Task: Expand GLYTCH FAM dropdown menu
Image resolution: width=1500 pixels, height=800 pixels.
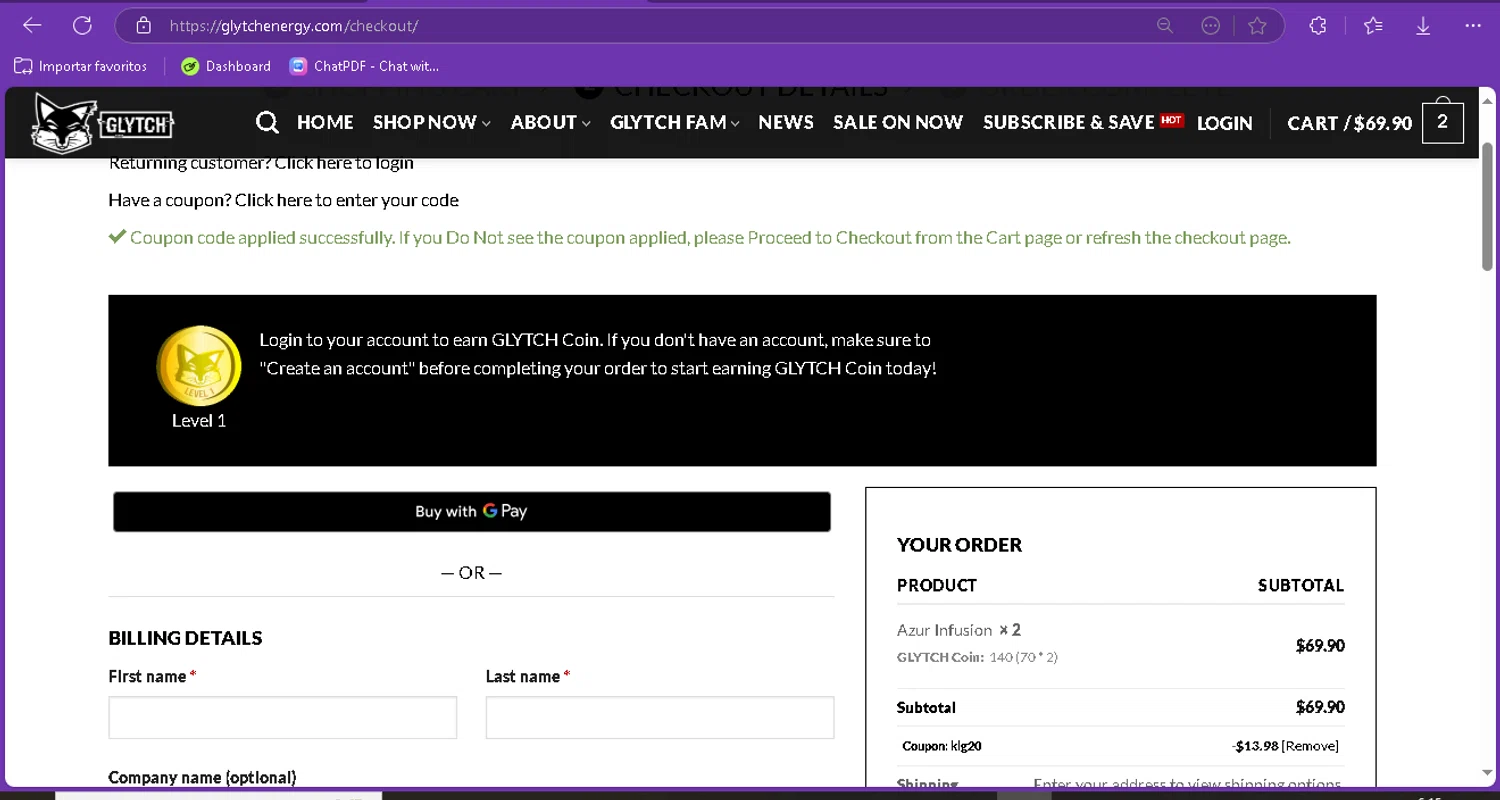Action: tap(674, 122)
